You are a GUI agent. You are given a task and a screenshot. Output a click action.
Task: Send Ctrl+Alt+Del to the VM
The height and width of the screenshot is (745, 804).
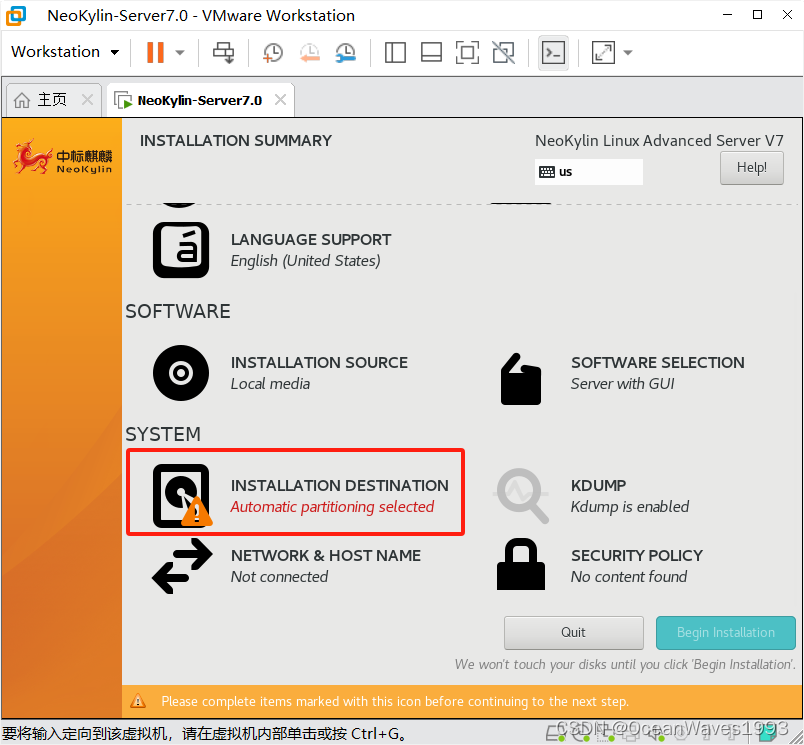(224, 52)
